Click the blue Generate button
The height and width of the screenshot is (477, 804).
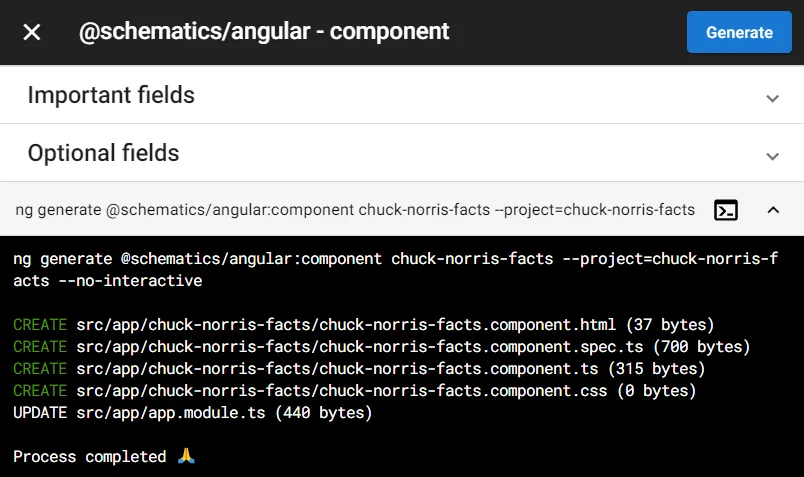(x=739, y=32)
